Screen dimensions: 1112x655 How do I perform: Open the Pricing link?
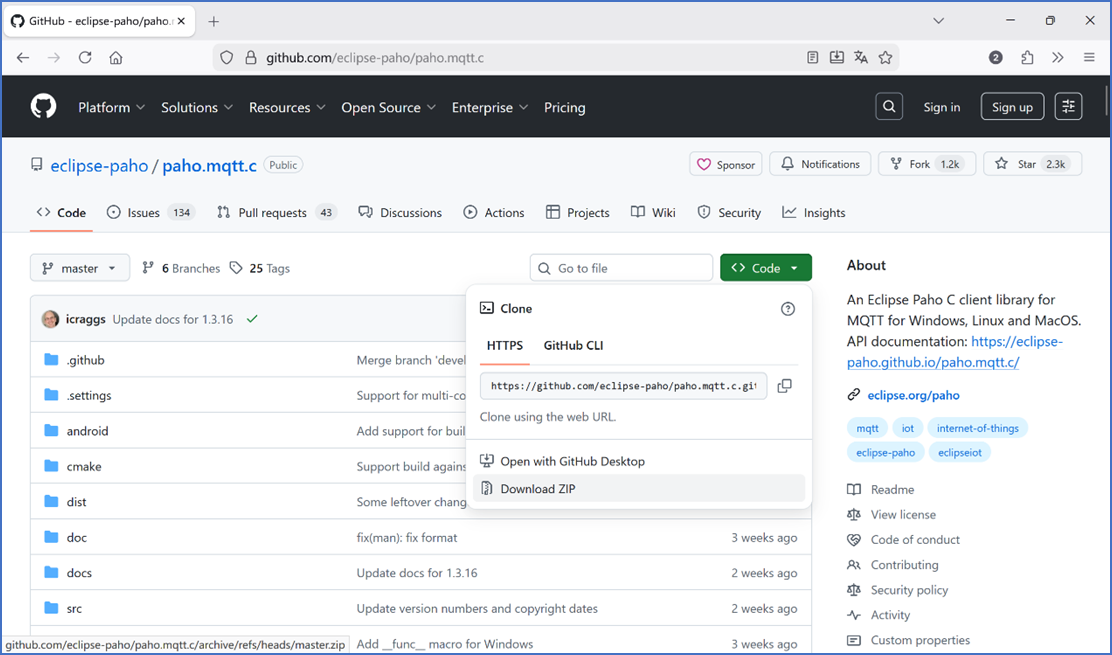click(565, 107)
